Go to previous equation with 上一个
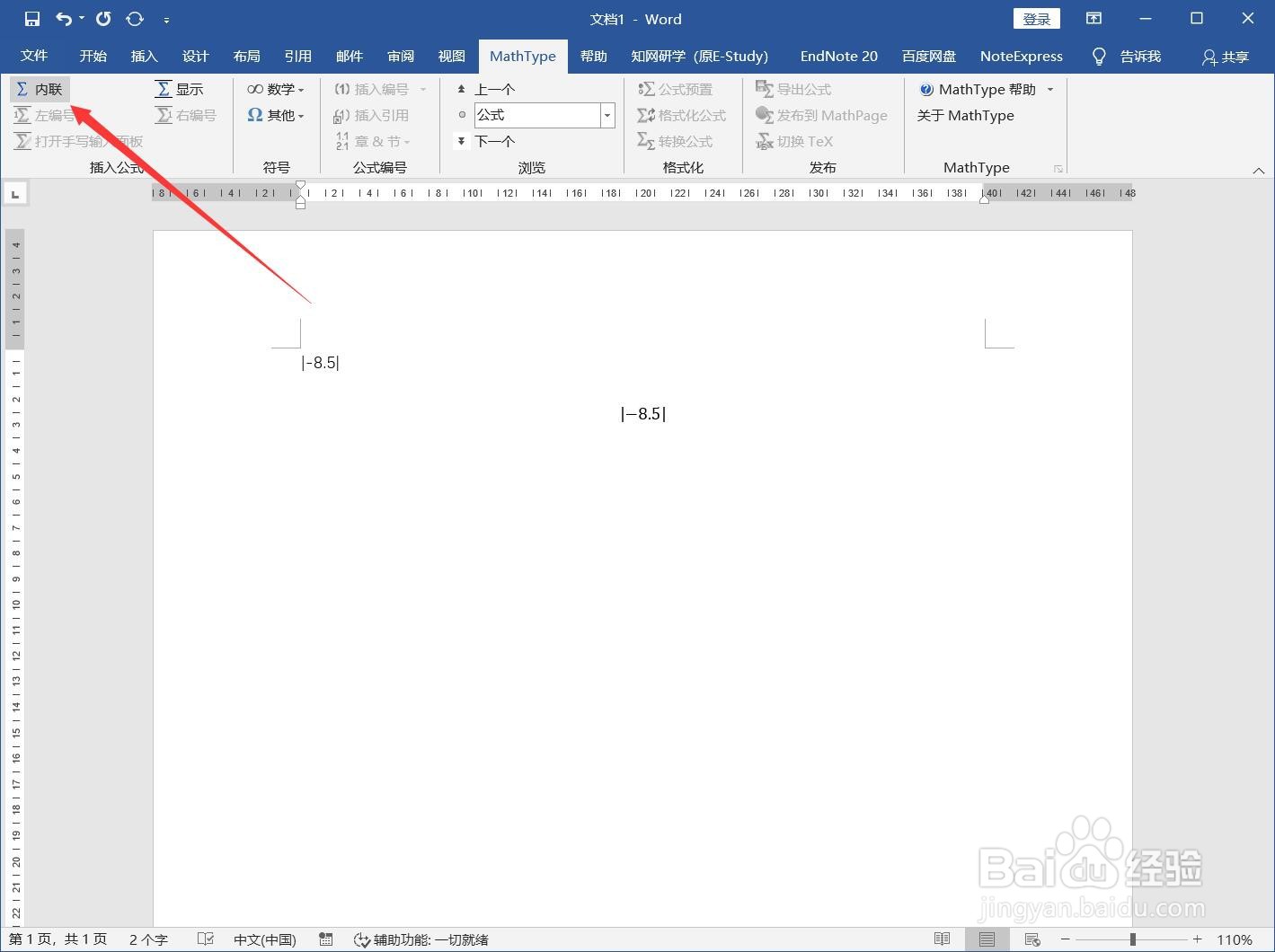This screenshot has width=1275, height=952. [485, 89]
